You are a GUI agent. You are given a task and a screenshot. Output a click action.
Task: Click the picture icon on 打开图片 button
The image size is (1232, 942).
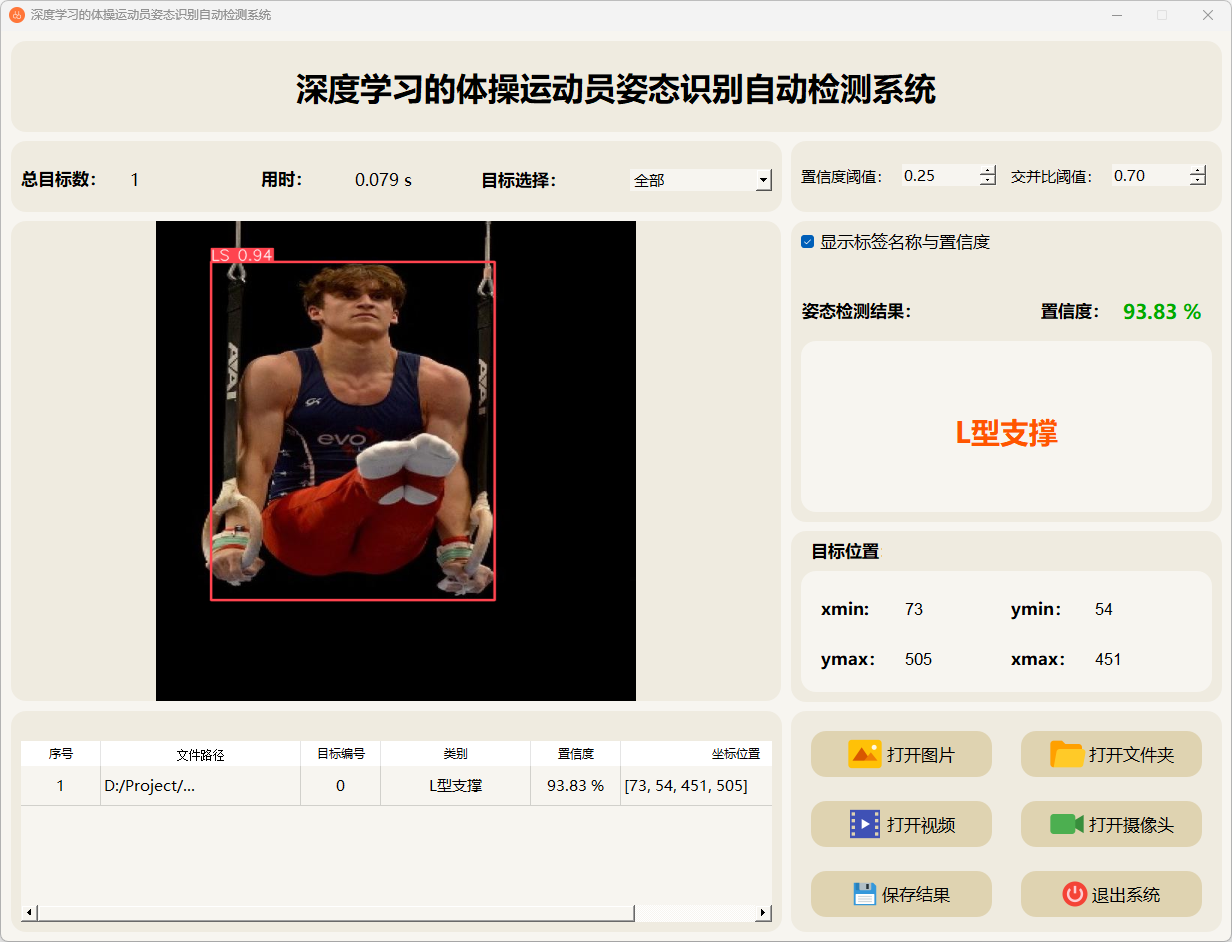[x=864, y=754]
